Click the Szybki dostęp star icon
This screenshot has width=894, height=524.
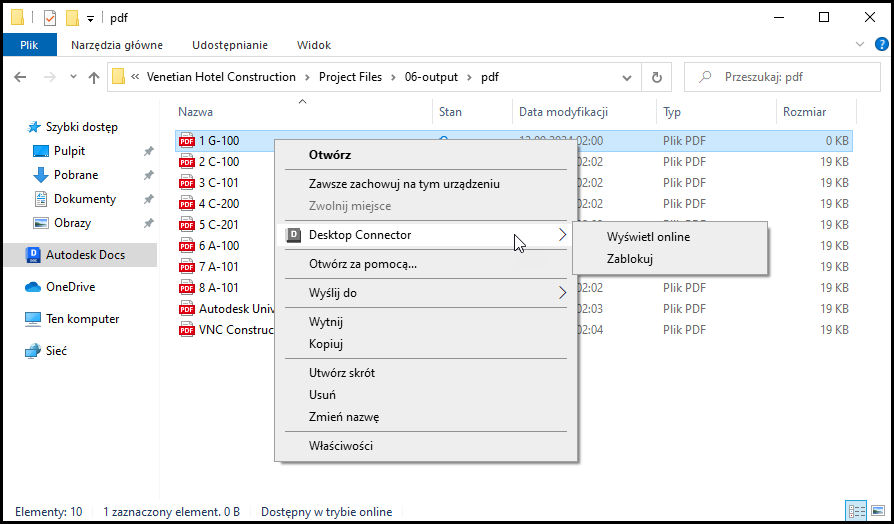point(34,127)
